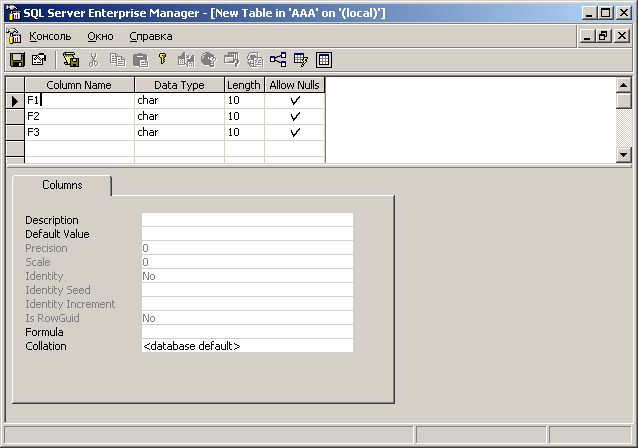Select row F1 using its row selector arrow

tap(15, 101)
